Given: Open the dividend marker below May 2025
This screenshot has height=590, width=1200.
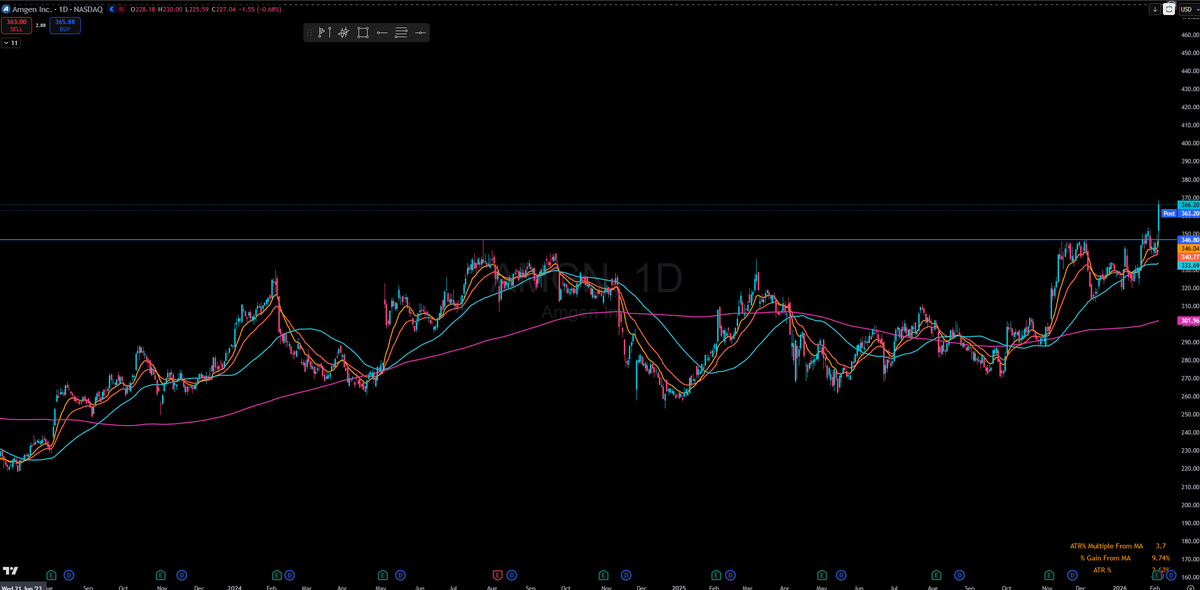Looking at the screenshot, I should pyautogui.click(x=840, y=575).
